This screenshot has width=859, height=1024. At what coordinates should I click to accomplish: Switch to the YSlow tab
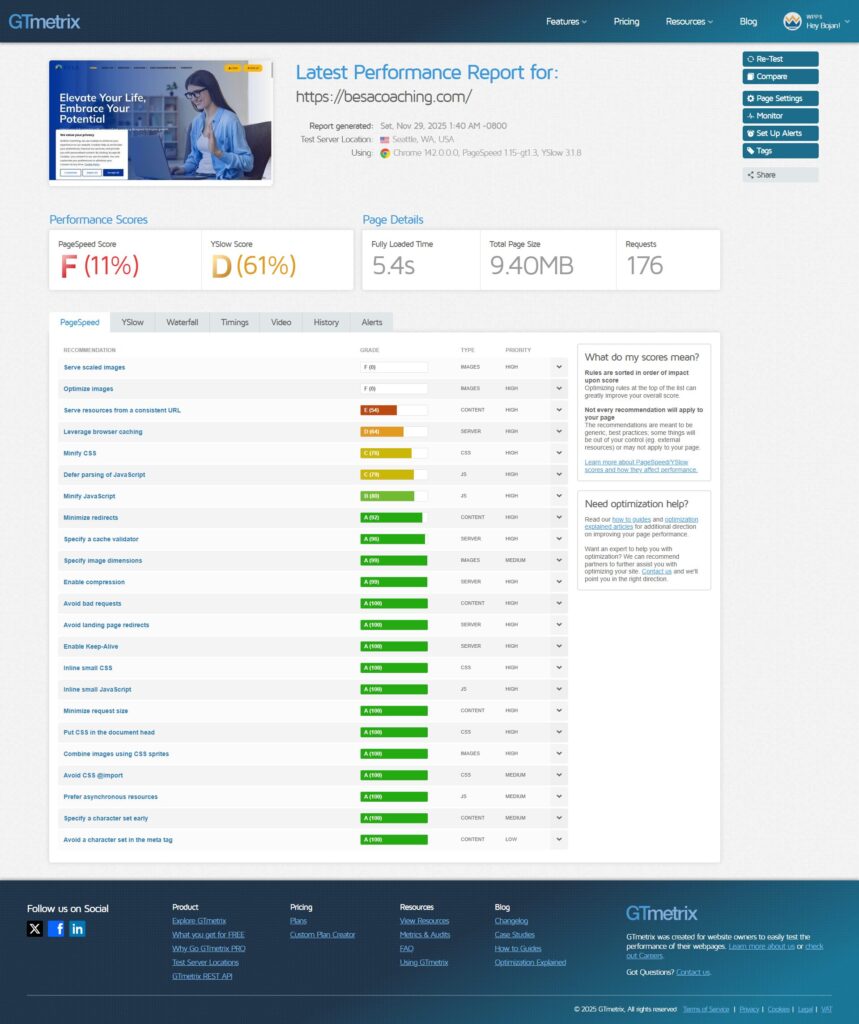point(133,322)
